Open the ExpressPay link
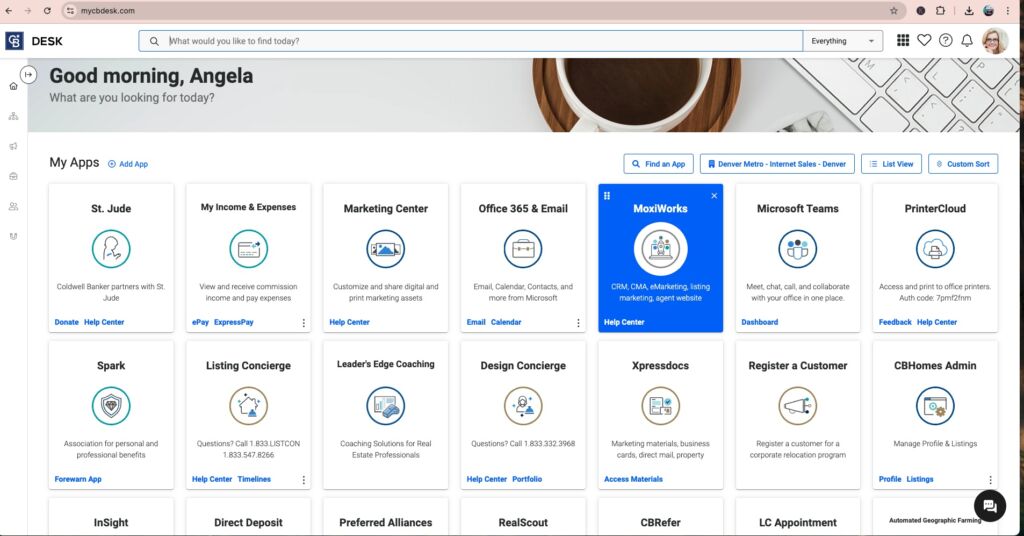Image resolution: width=1024 pixels, height=536 pixels. click(x=234, y=322)
